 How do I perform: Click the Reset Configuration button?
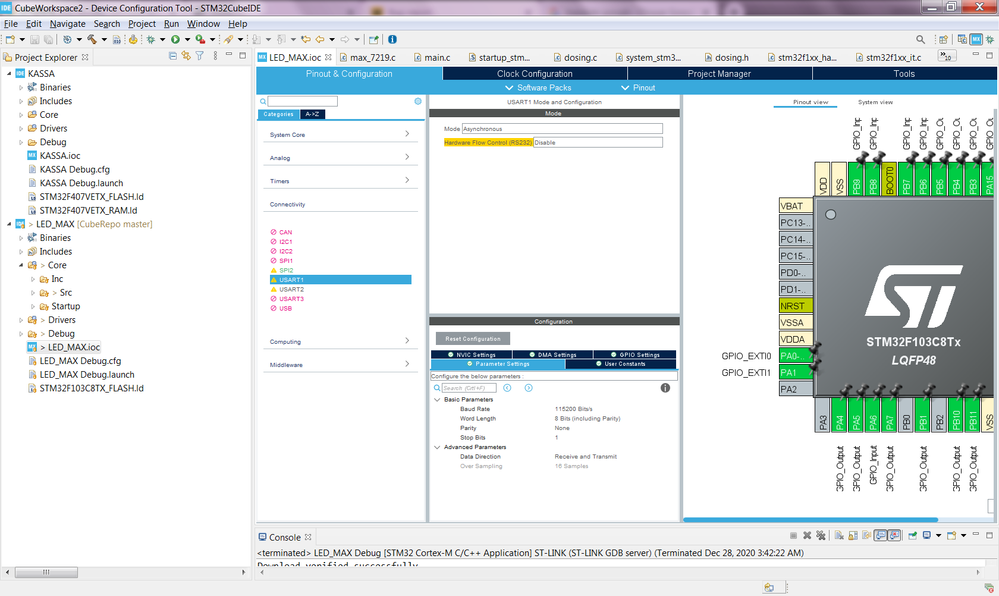click(473, 339)
